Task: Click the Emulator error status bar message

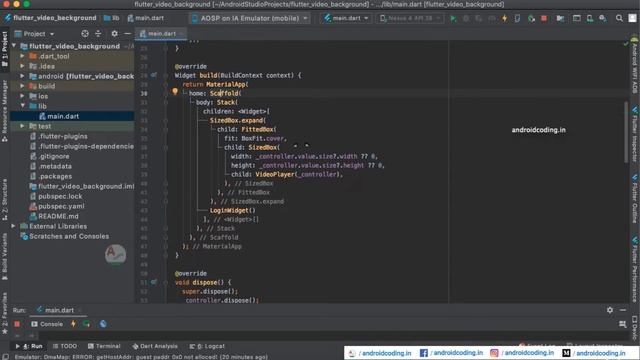Action: (141, 357)
